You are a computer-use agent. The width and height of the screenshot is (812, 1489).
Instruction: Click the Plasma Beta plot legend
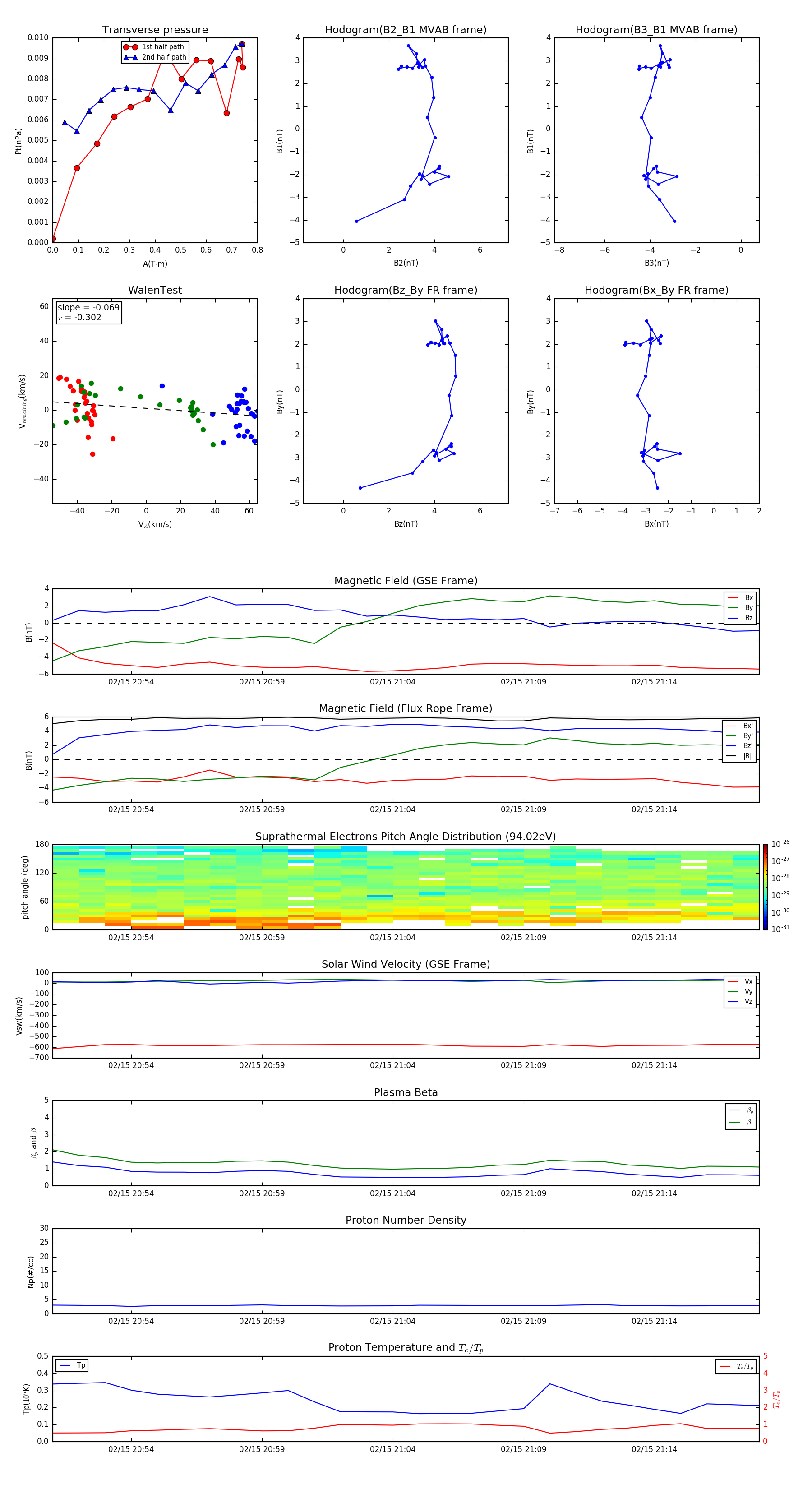click(741, 1116)
